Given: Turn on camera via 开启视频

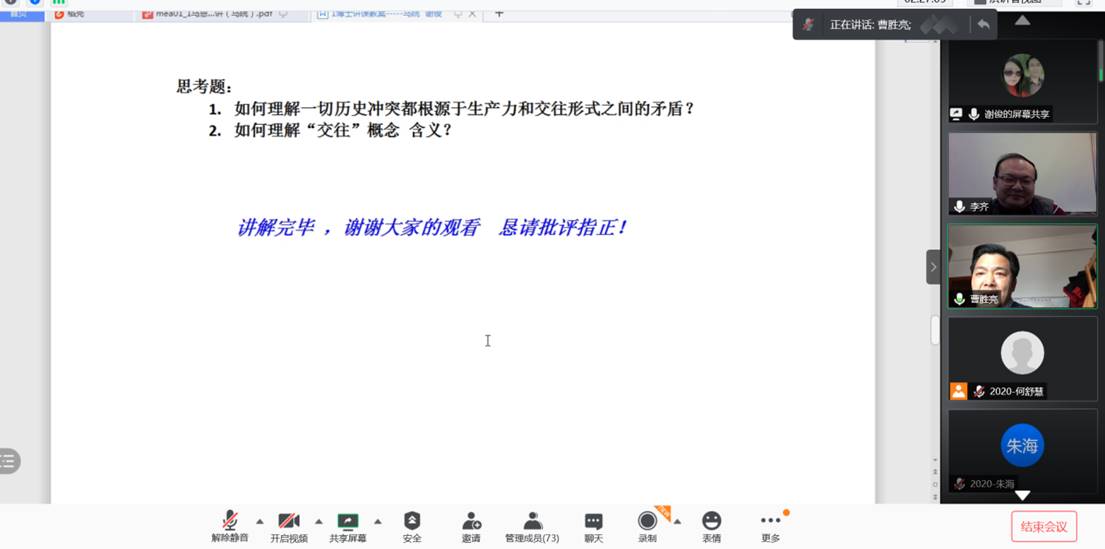Looking at the screenshot, I should tap(288, 525).
